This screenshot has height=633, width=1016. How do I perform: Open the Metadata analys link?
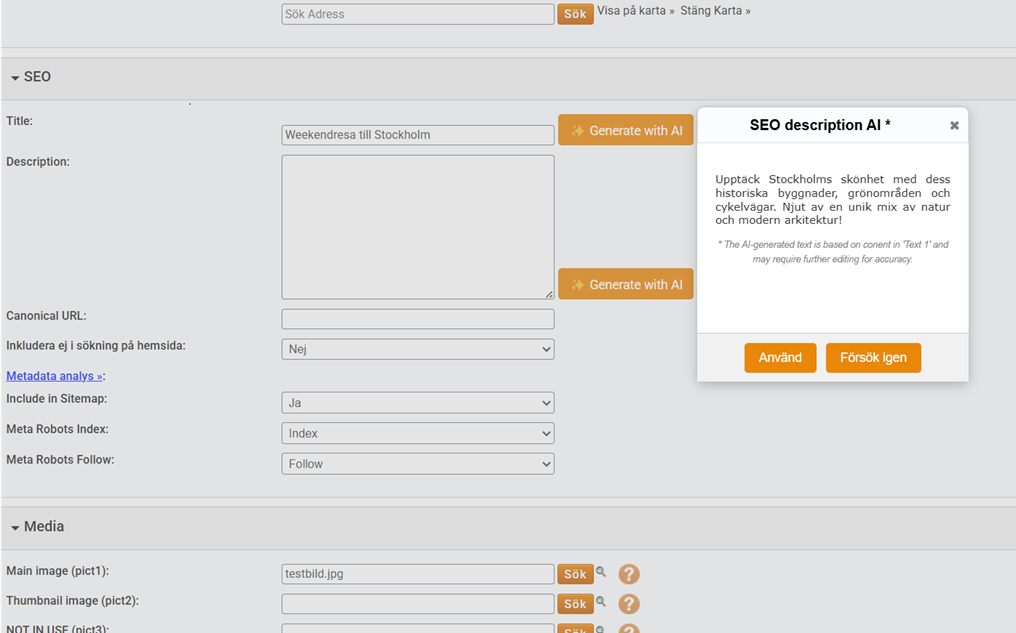54,376
